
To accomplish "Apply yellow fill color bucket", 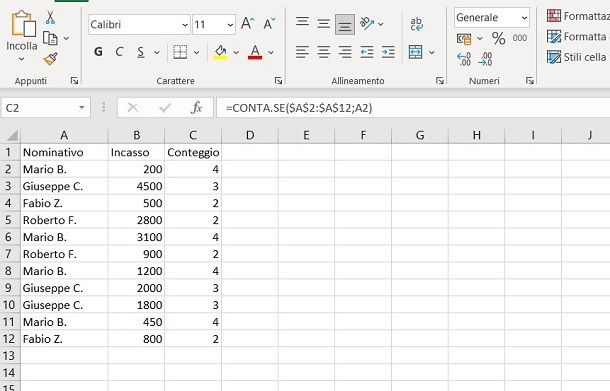I will 220,52.
